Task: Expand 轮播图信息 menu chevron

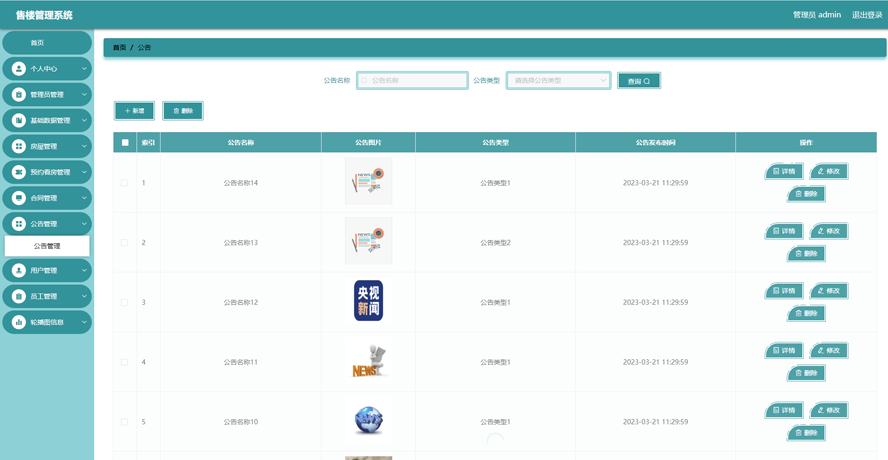Action: (84, 322)
